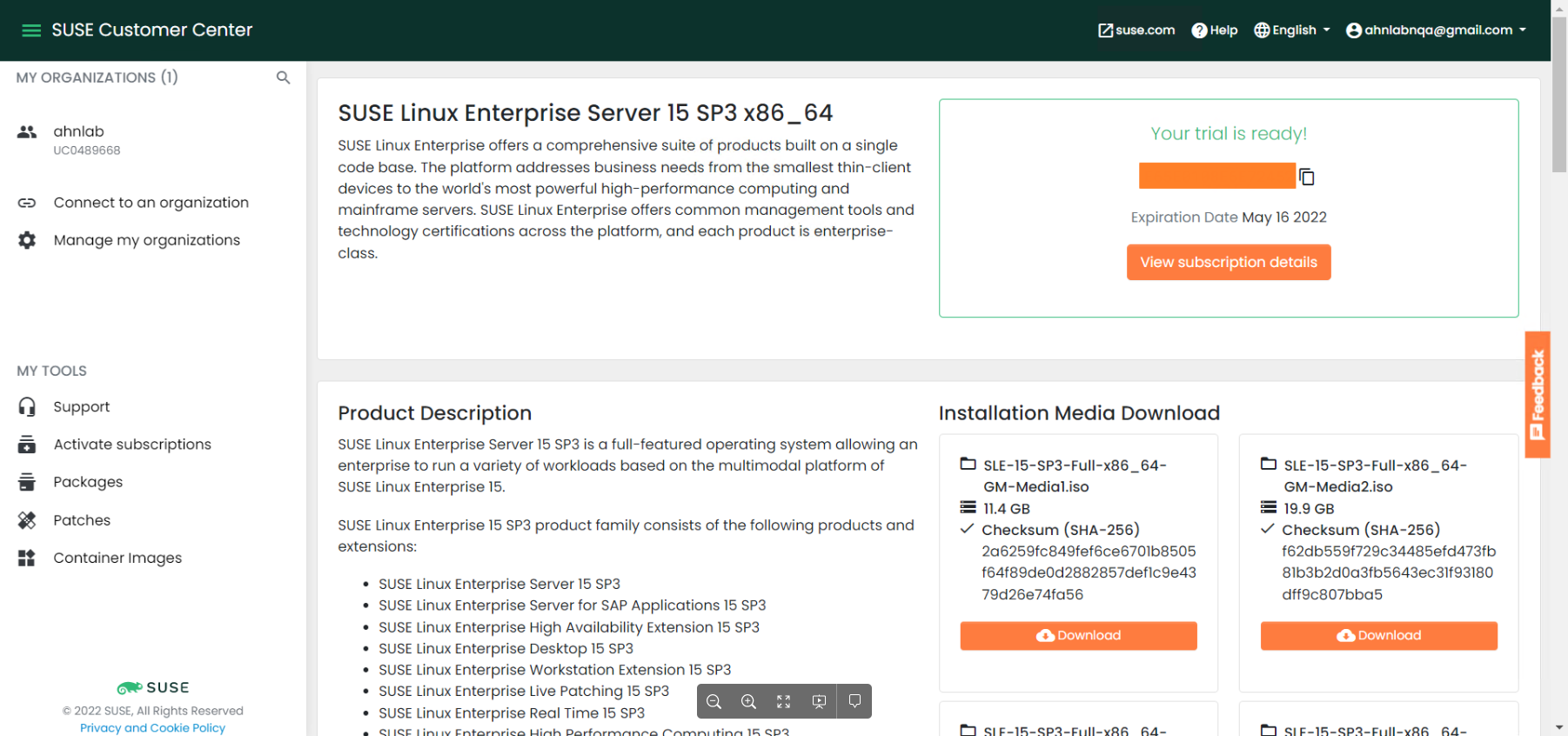Click the Container Images icon
Viewport: 1568px width, 736px height.
click(x=27, y=558)
